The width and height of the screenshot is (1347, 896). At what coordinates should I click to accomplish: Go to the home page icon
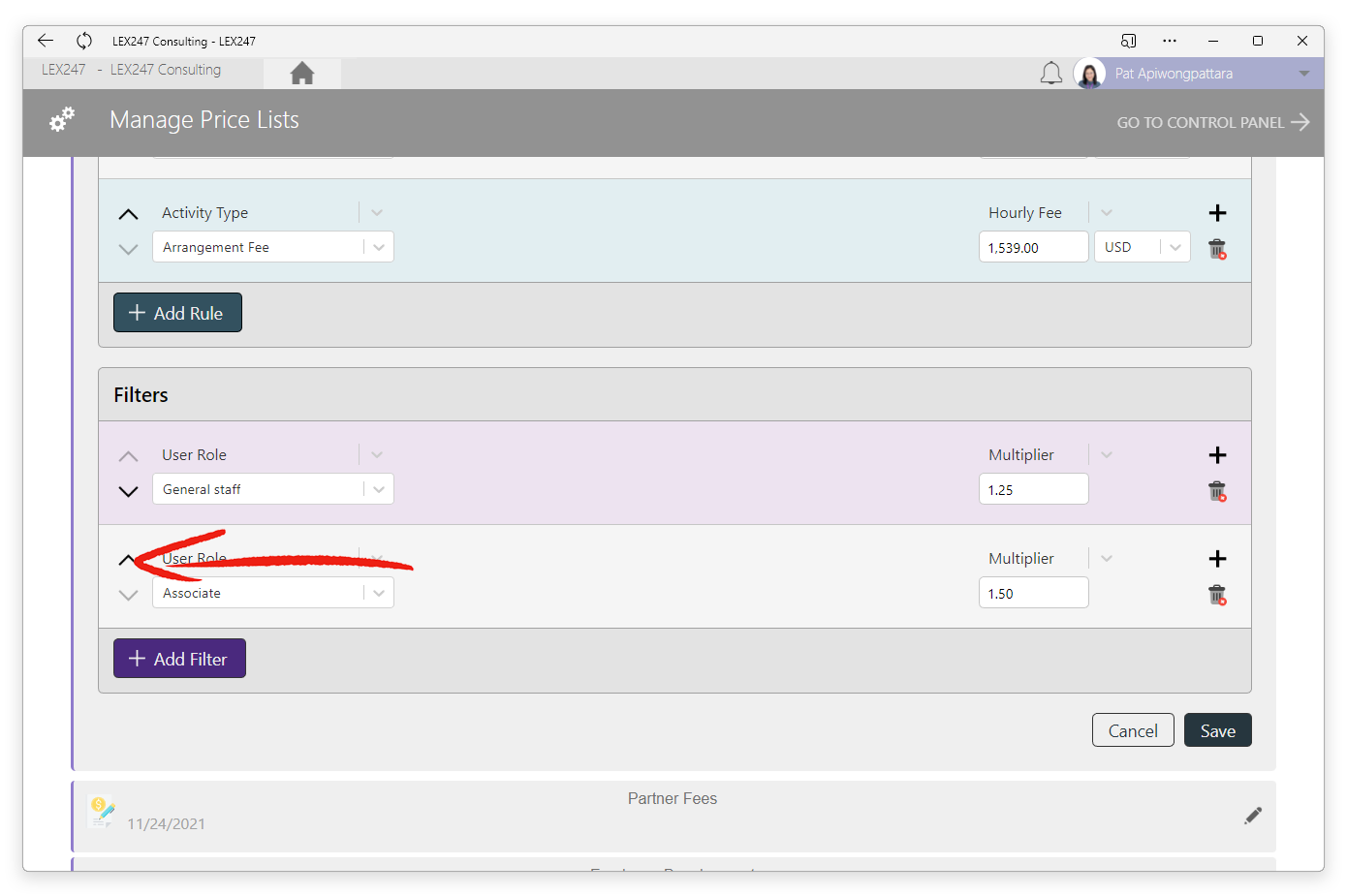[302, 74]
